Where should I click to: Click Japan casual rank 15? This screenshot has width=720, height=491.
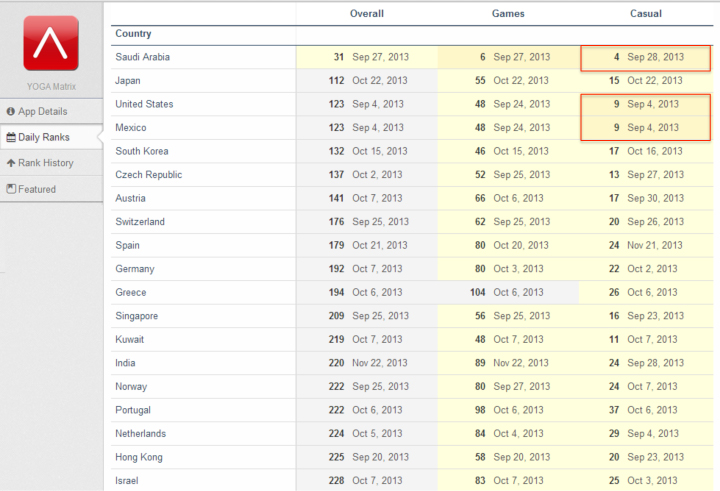[x=614, y=80]
